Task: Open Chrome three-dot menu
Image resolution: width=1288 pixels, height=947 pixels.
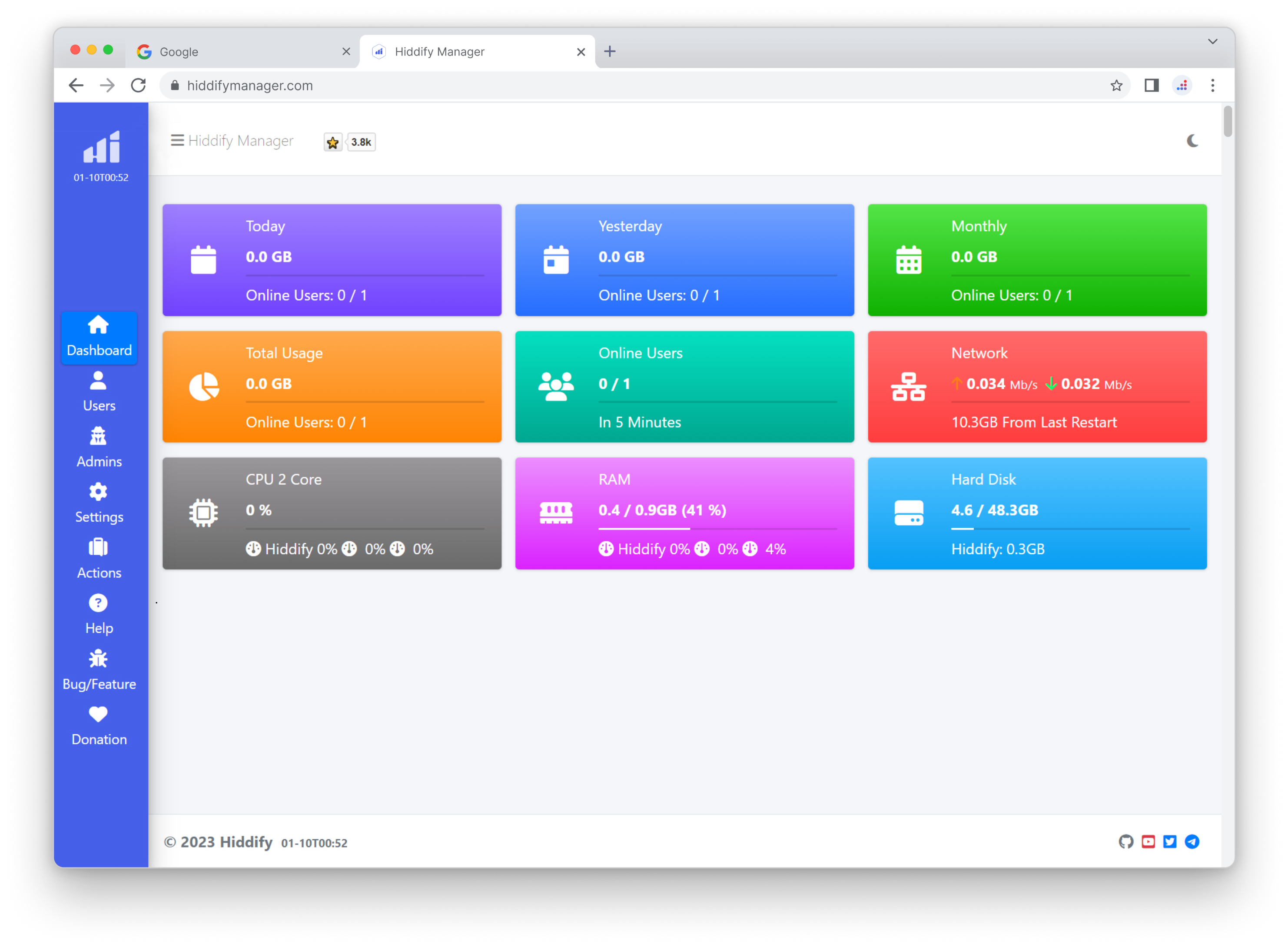Action: click(1212, 86)
